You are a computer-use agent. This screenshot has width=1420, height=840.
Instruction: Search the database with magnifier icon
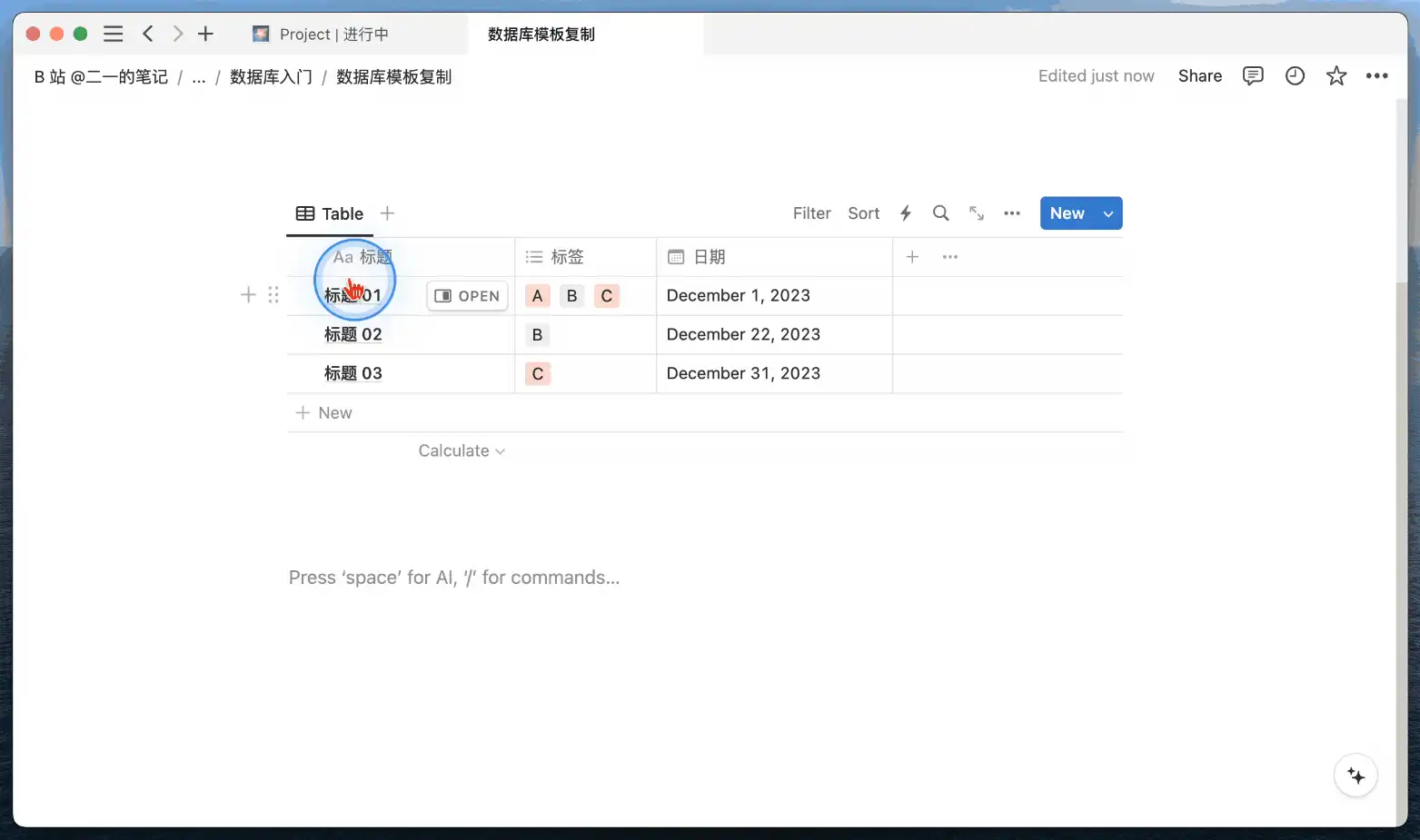(940, 213)
